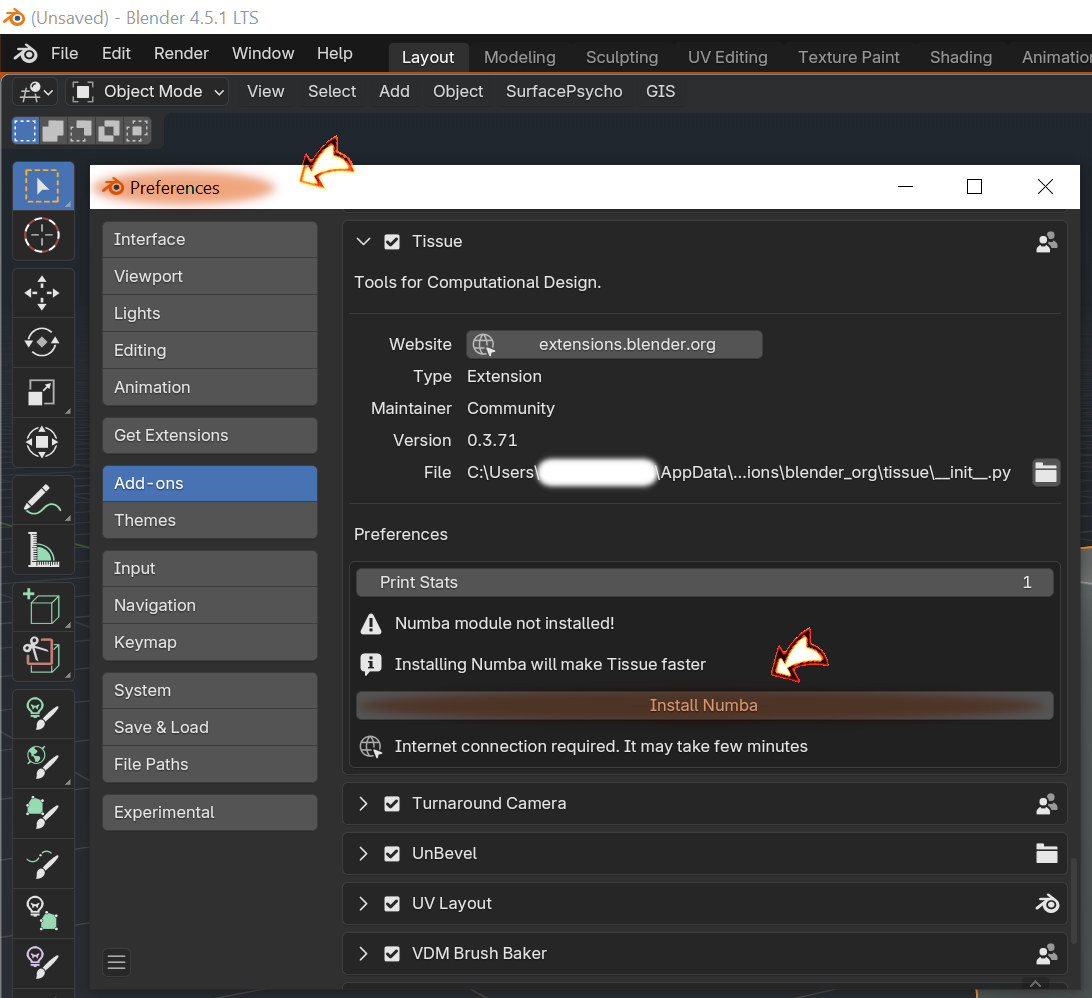Click the community icon on VDM Brush Baker row
Screen dimensions: 1092x998
pos(1046,953)
